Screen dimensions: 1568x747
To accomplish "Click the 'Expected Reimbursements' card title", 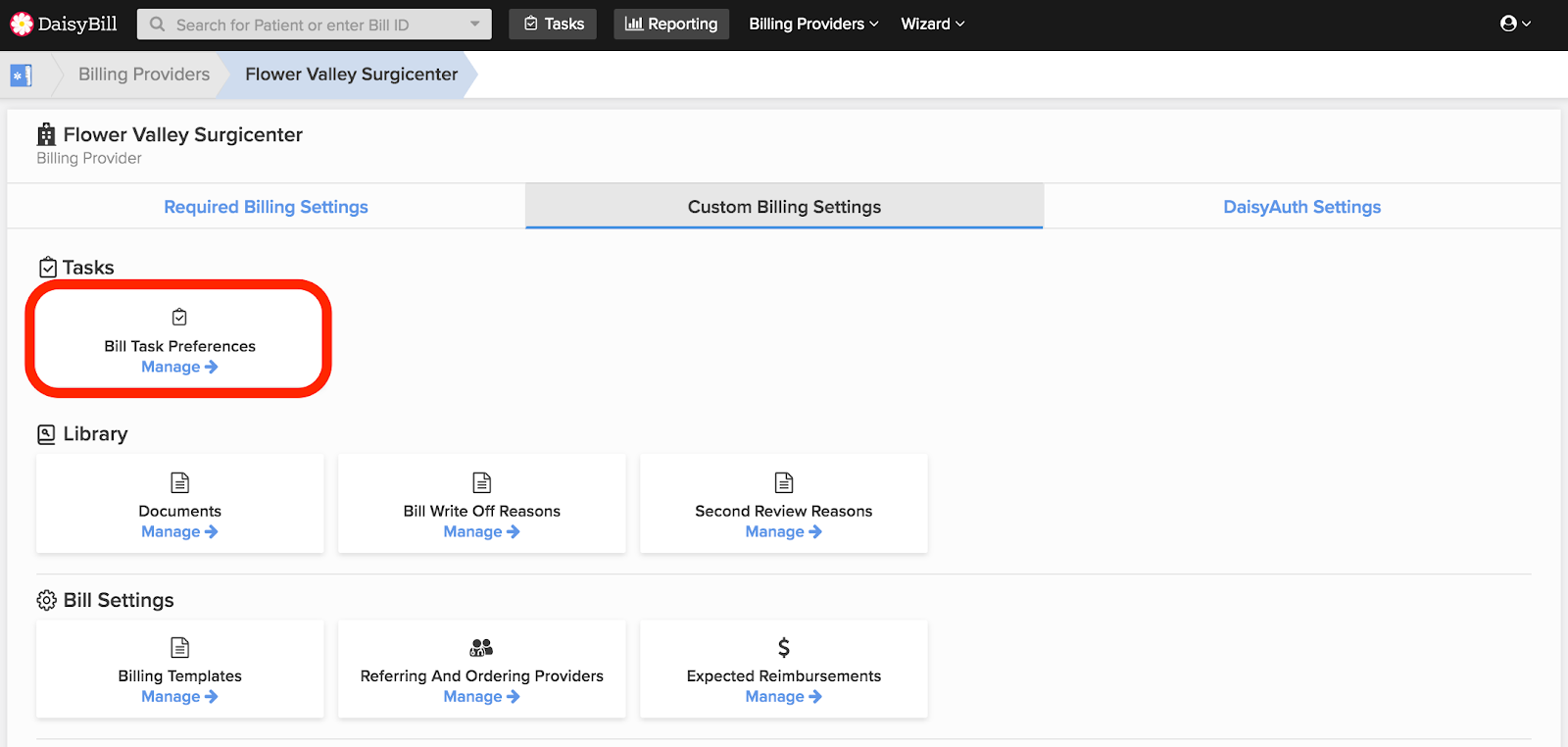I will (x=783, y=675).
